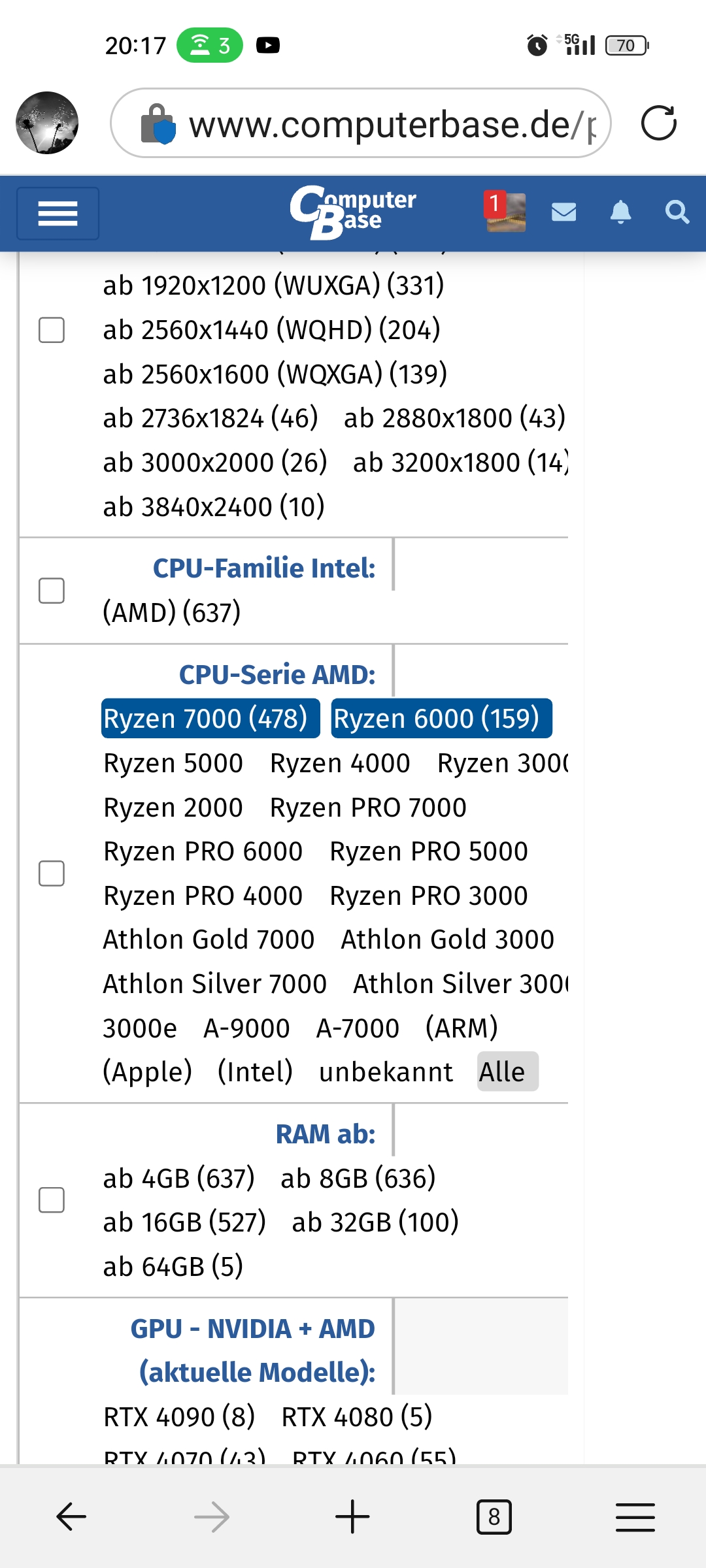Reload the page in the browser
Viewport: 706px width, 1568px height.
(658, 123)
